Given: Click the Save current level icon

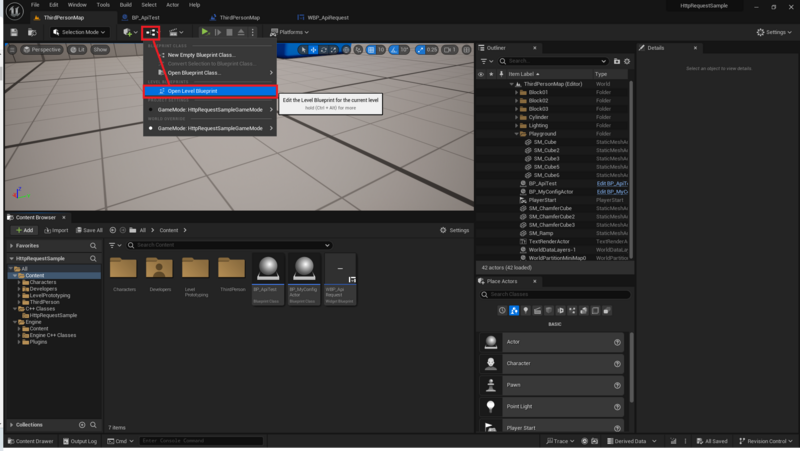Looking at the screenshot, I should pos(14,32).
